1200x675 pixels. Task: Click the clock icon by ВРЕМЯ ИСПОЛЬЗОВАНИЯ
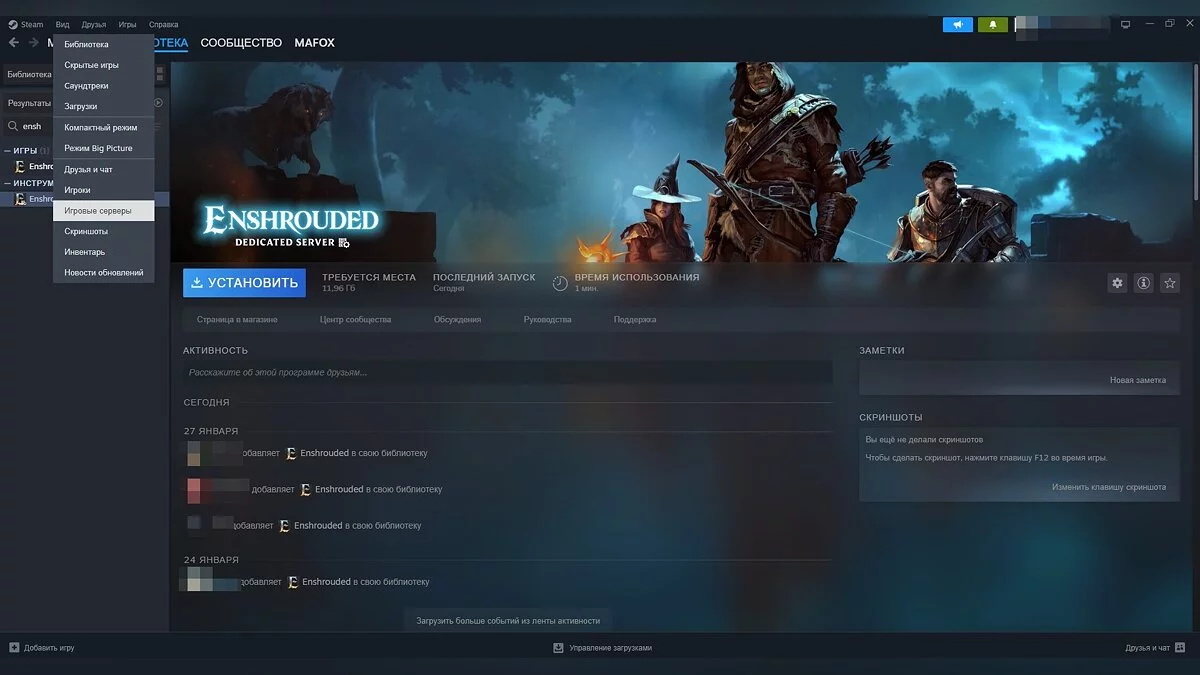[560, 283]
